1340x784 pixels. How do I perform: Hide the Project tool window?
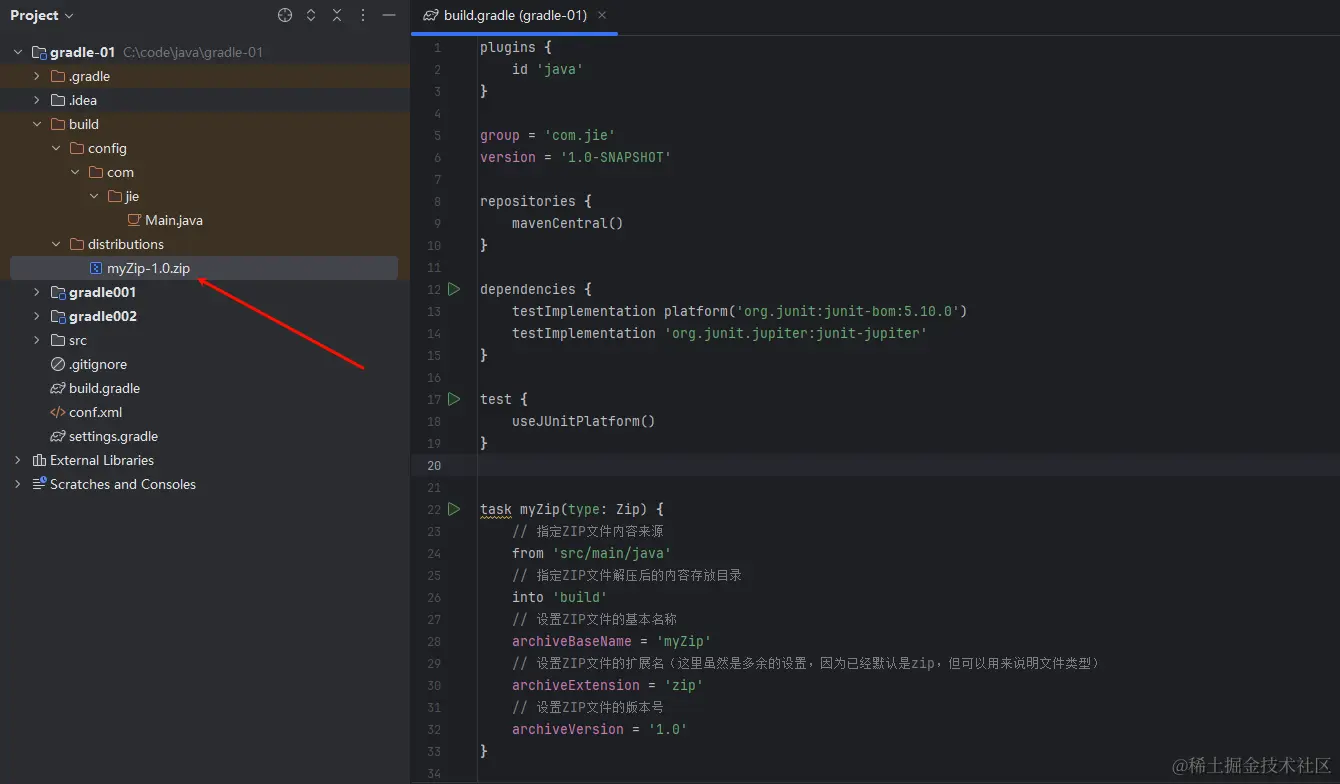[x=389, y=15]
